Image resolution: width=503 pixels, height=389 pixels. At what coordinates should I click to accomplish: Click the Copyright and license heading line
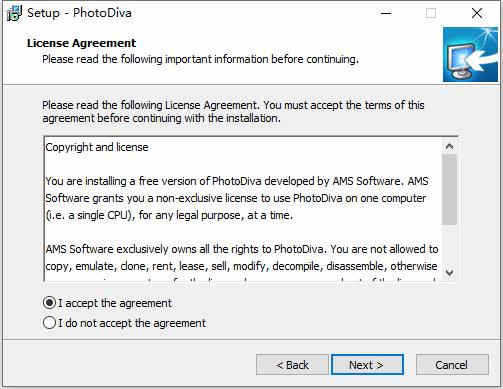click(97, 147)
